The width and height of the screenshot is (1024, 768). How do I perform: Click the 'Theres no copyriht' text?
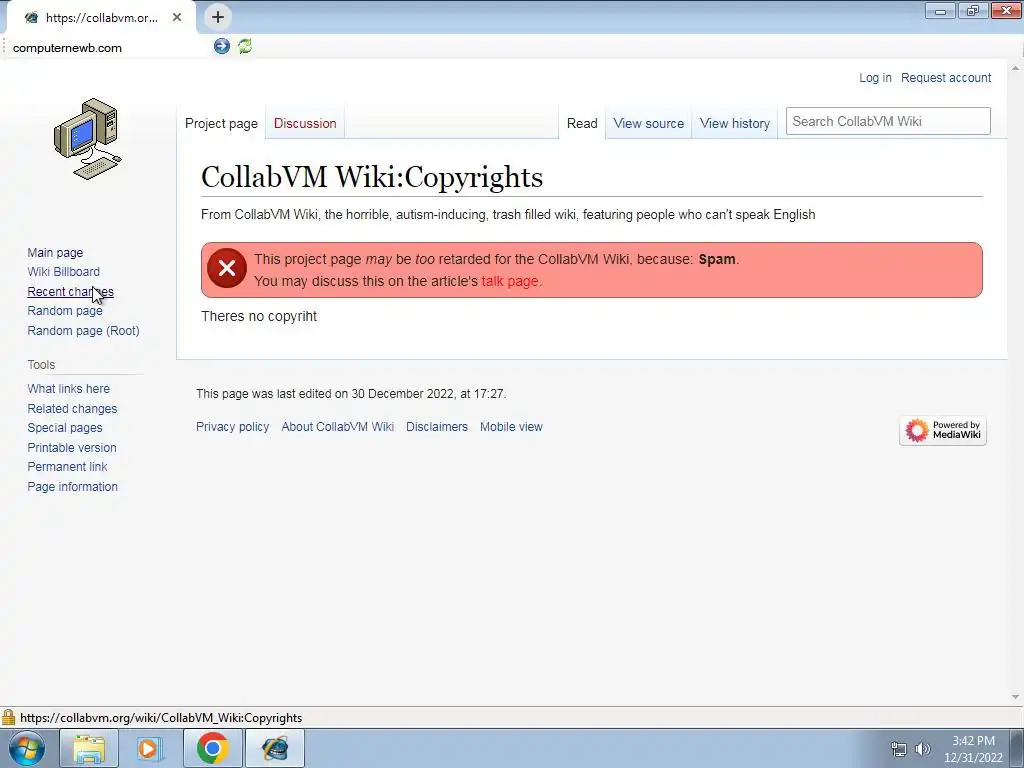pos(259,317)
